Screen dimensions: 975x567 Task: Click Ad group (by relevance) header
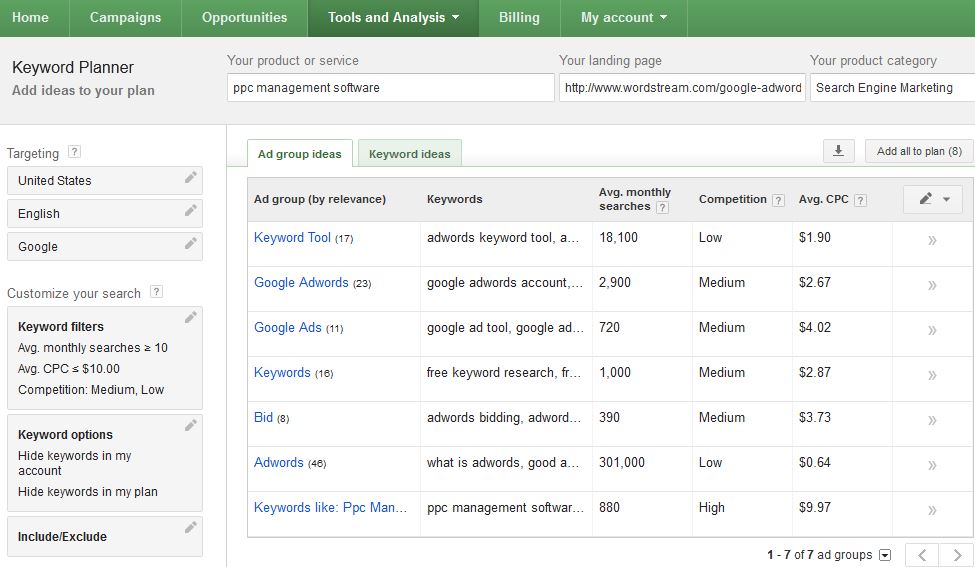click(x=320, y=199)
